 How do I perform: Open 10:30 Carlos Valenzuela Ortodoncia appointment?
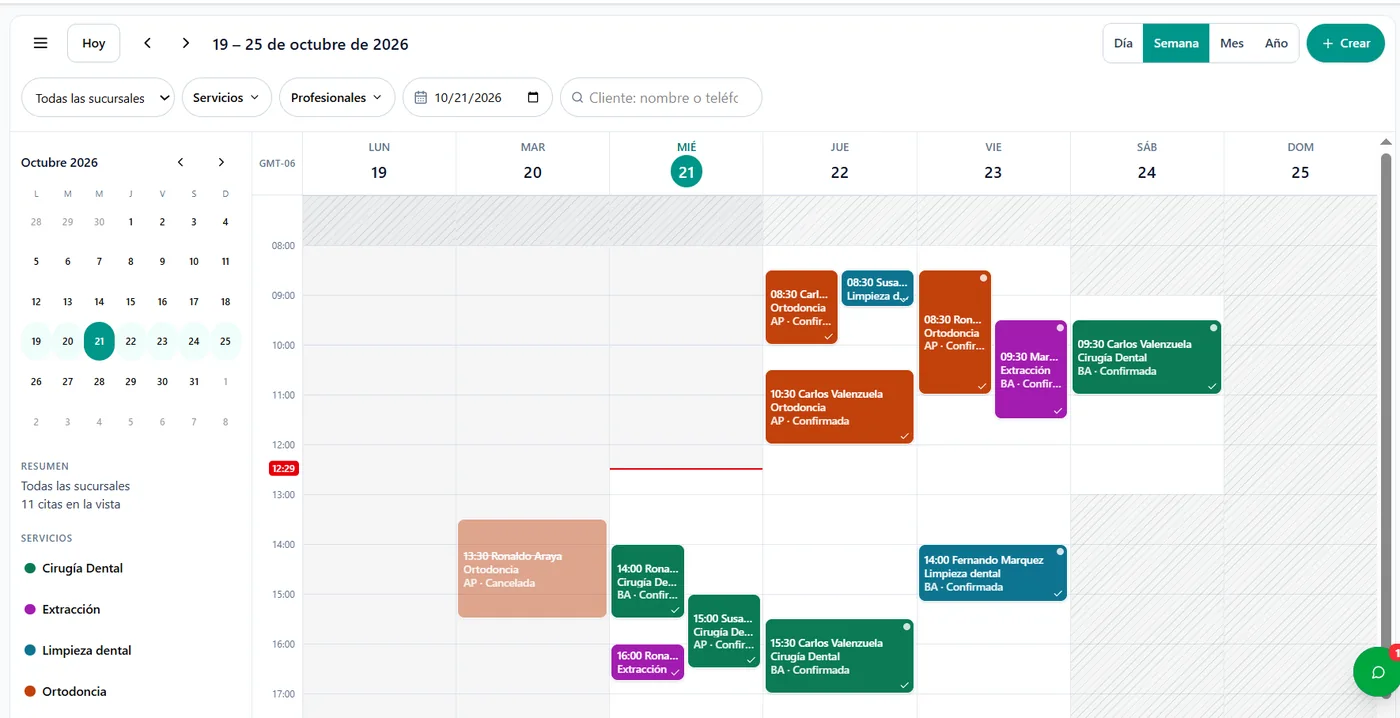[840, 407]
